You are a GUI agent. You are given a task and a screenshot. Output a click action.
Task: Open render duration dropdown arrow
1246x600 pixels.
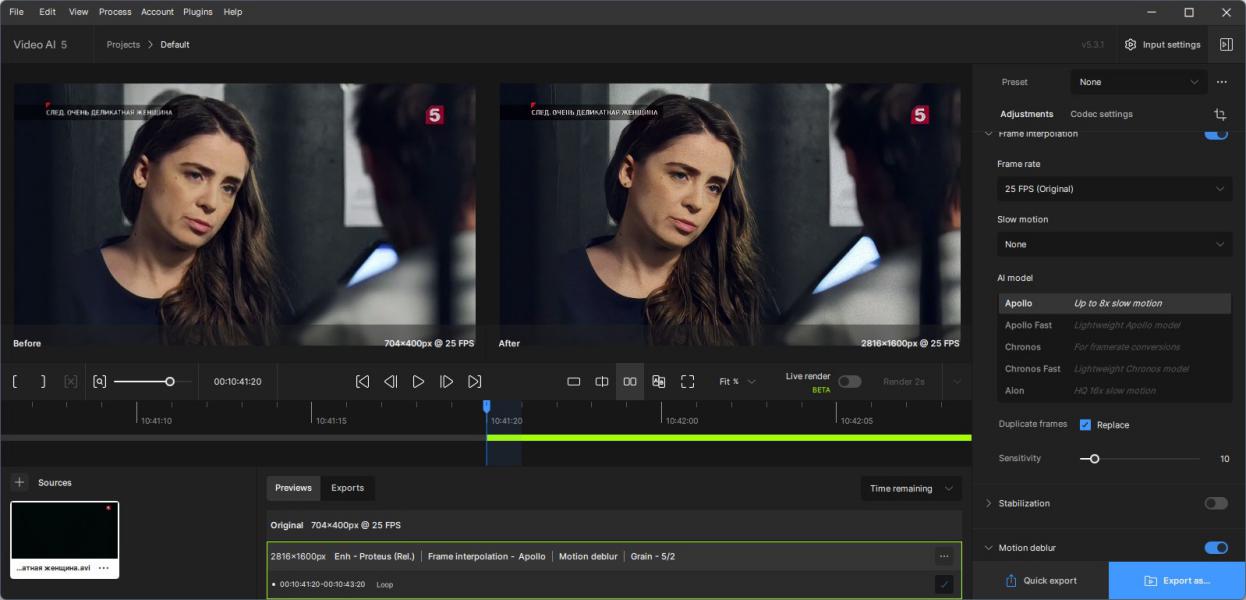pos(956,382)
